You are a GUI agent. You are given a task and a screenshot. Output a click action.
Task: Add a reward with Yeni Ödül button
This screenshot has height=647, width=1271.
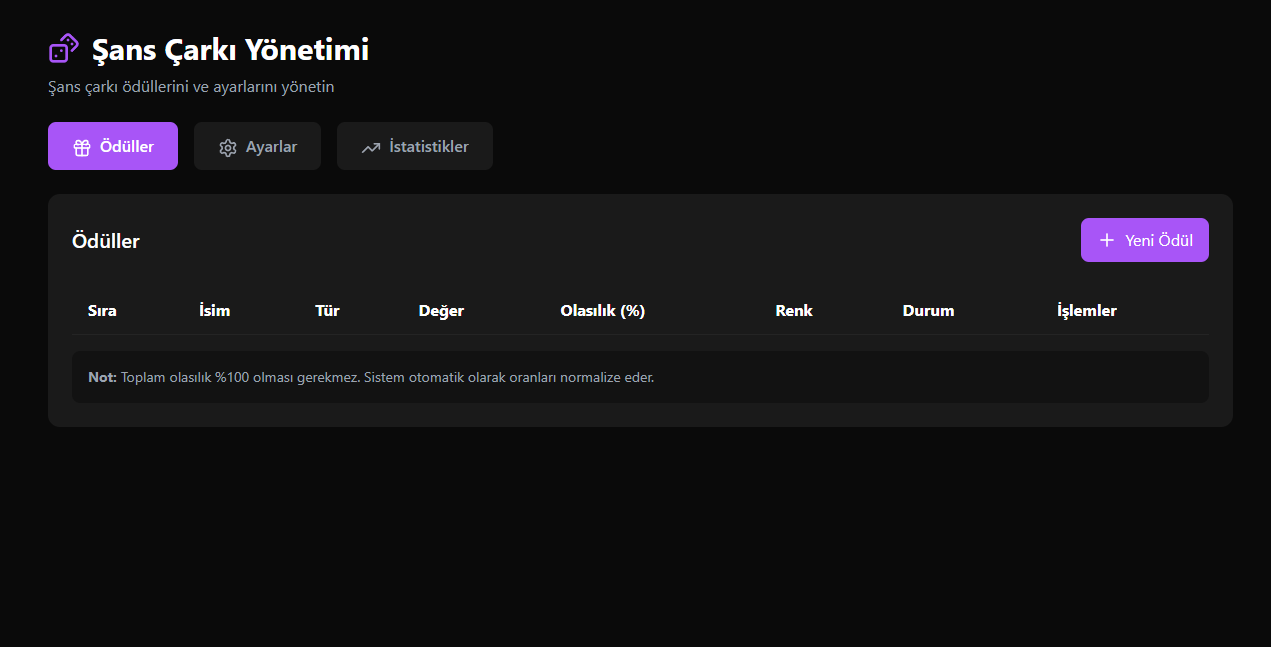pyautogui.click(x=1144, y=240)
